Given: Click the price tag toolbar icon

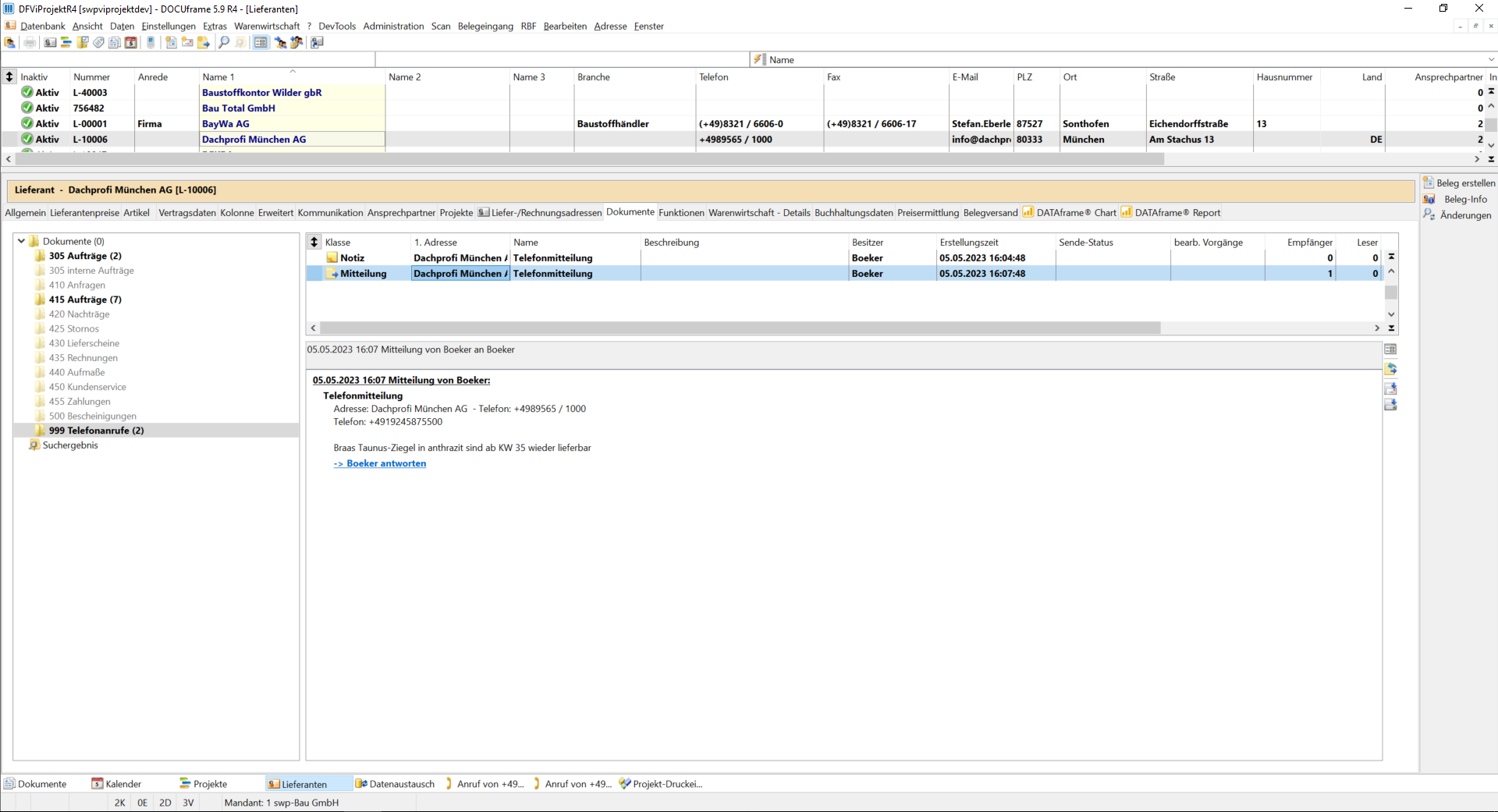Looking at the screenshot, I should pyautogui.click(x=98, y=42).
